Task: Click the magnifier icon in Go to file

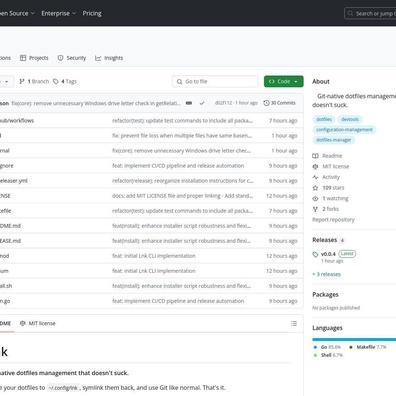Action: (x=179, y=82)
